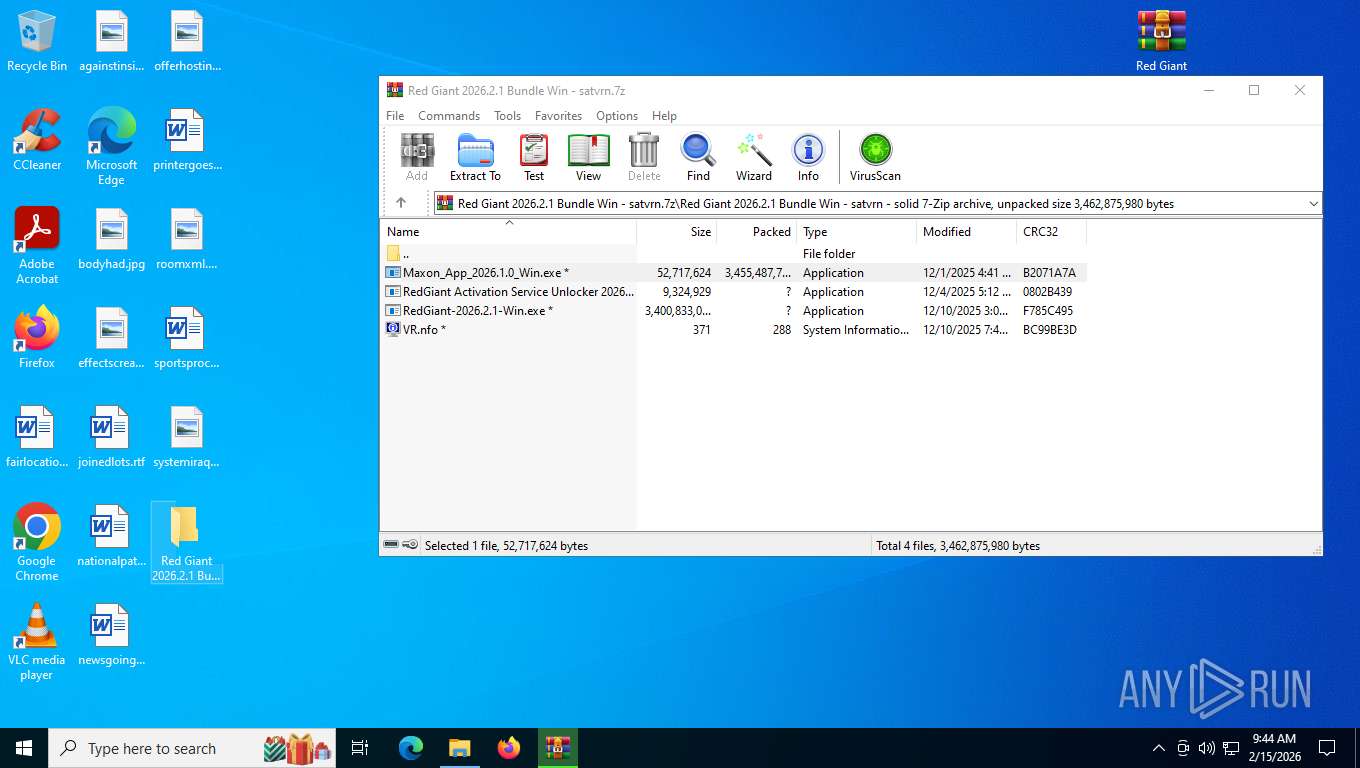Select joinedlots.rtf desktop file
Image resolution: width=1360 pixels, height=768 pixels.
coord(111,438)
